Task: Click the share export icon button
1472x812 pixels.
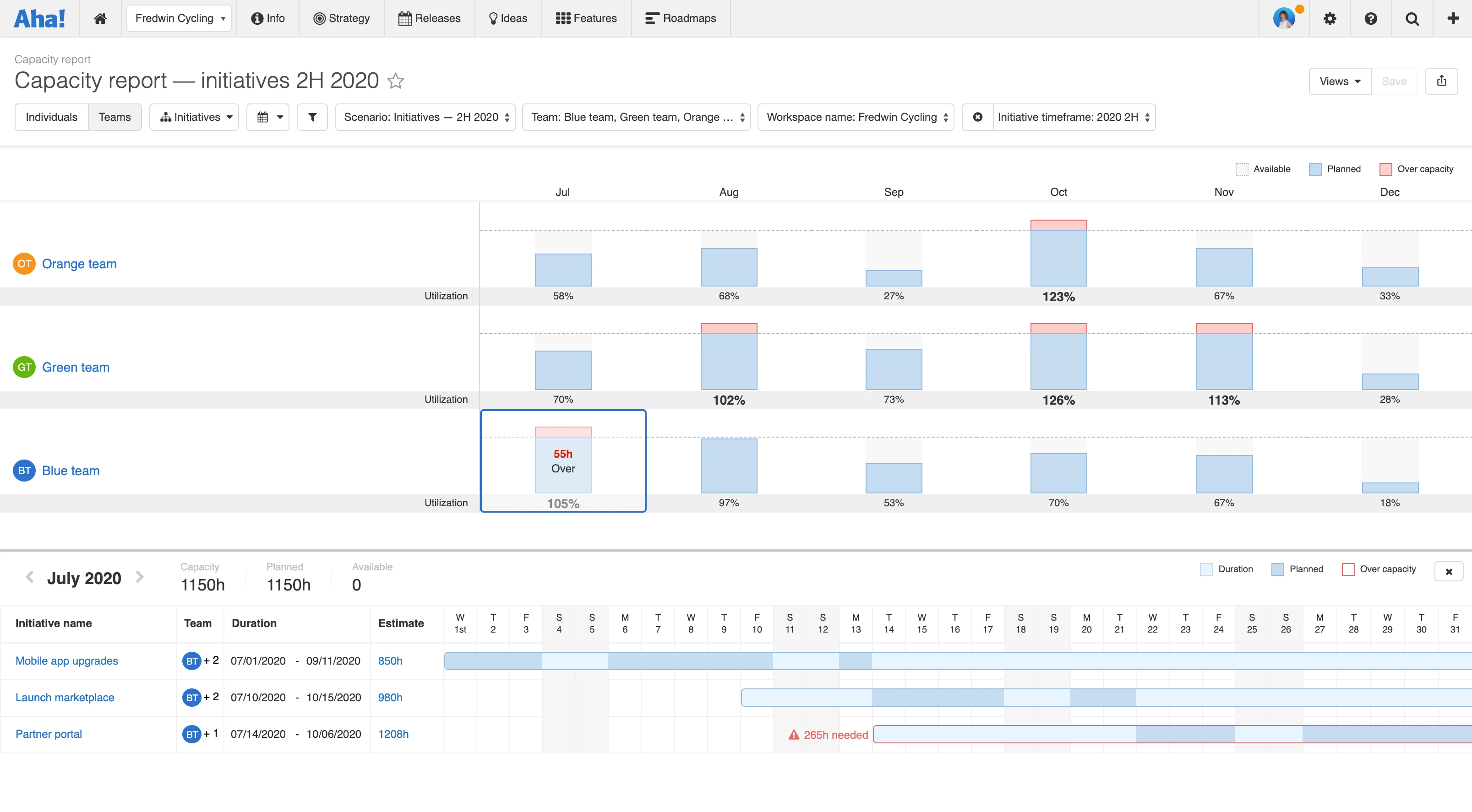Action: click(x=1441, y=81)
